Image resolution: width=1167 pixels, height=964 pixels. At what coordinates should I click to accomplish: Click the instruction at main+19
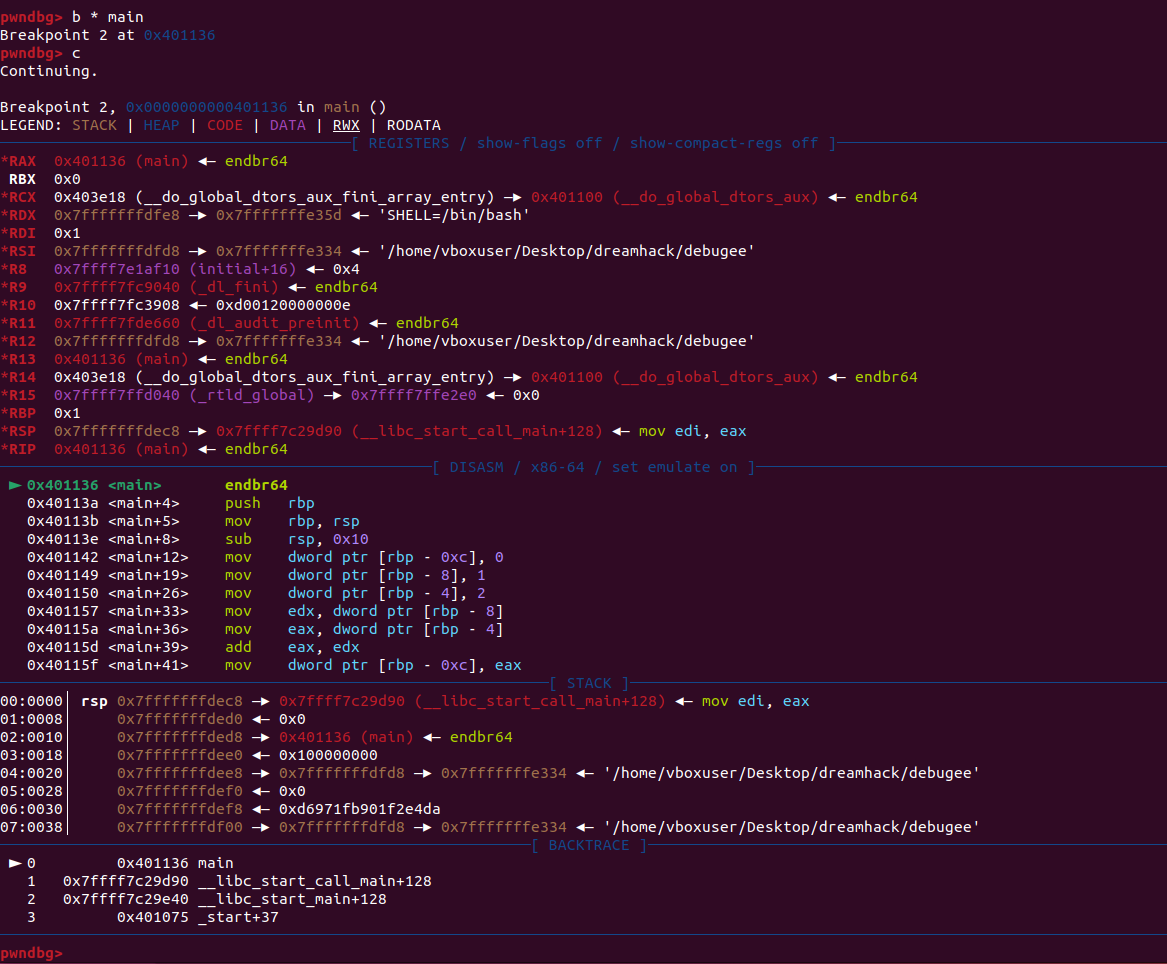[355, 575]
